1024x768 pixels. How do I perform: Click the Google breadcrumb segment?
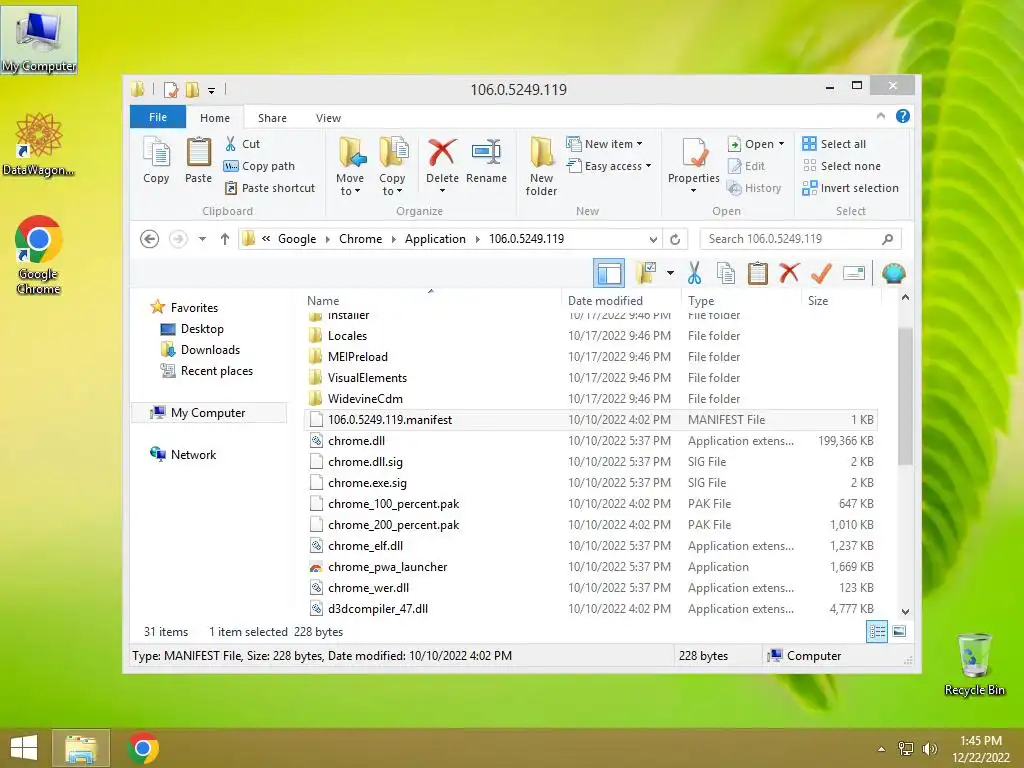click(x=297, y=239)
